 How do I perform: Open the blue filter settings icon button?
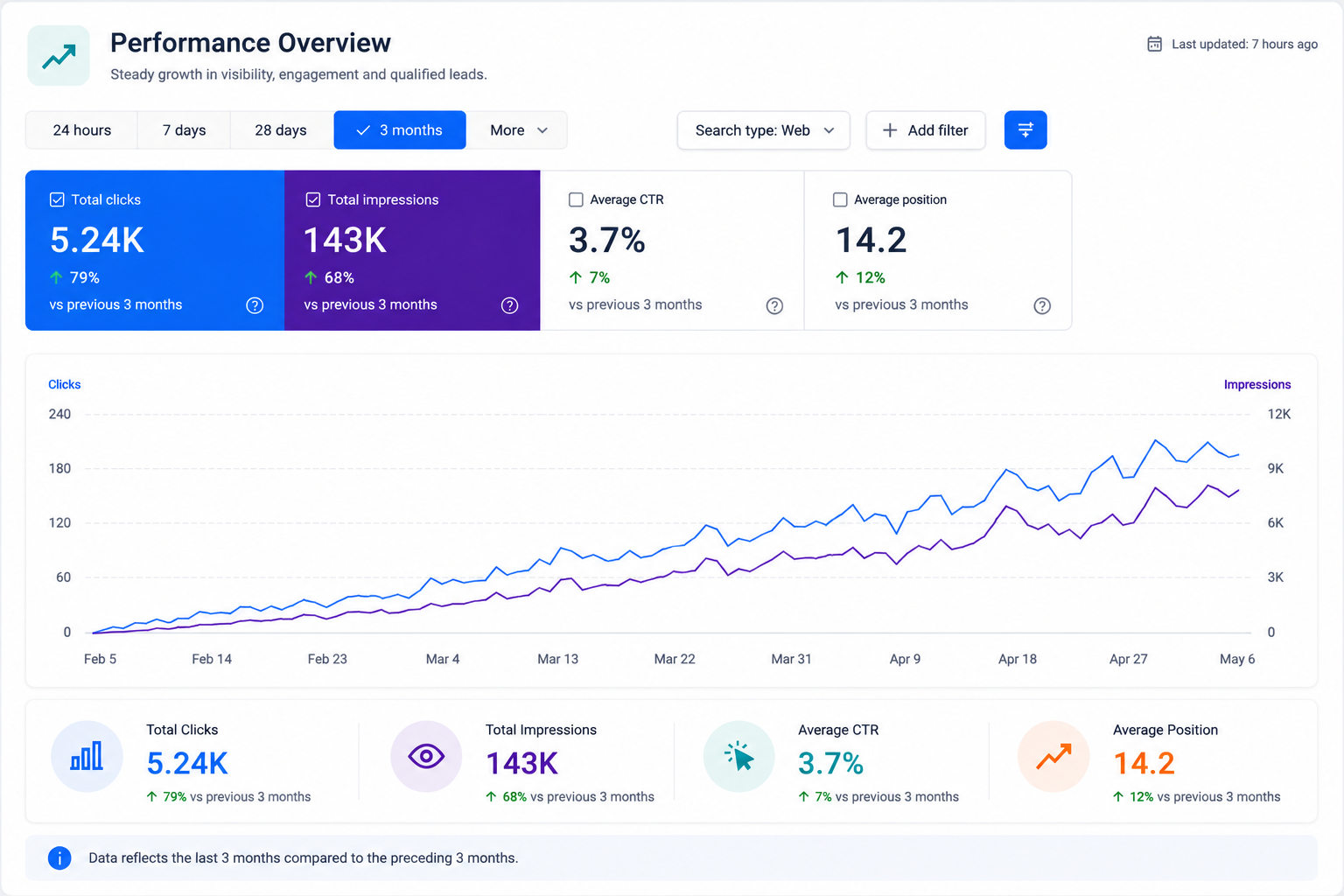1025,130
